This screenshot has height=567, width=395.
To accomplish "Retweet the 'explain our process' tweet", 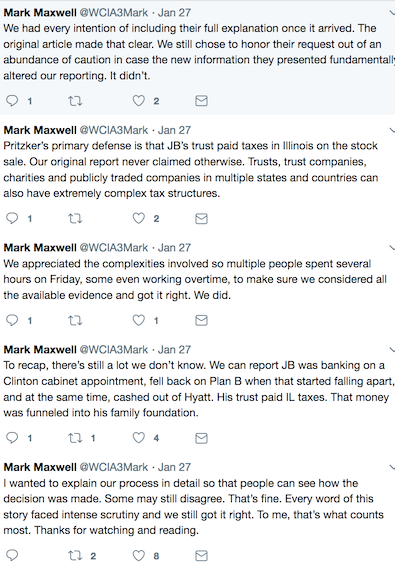I will 75,555.
